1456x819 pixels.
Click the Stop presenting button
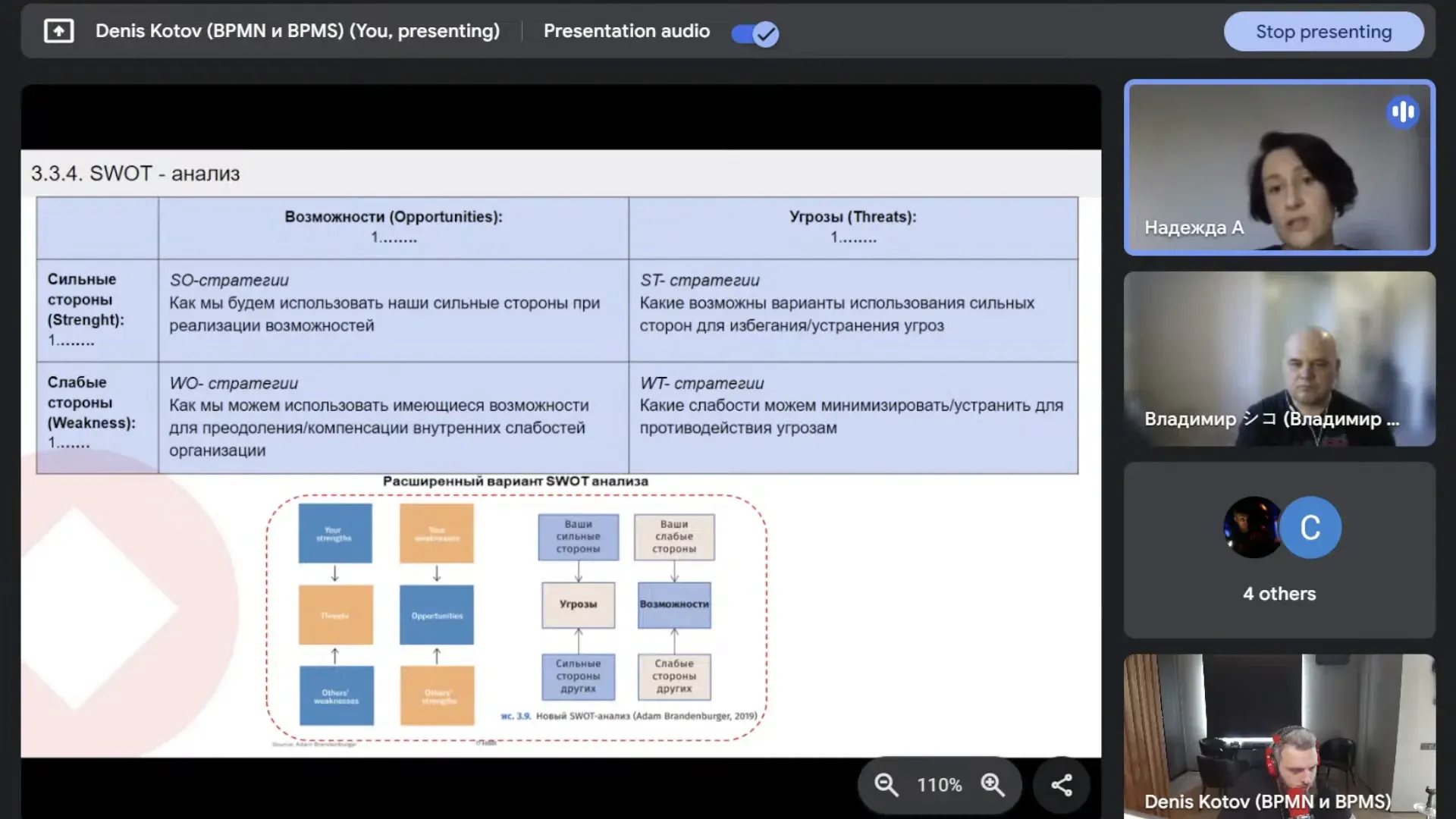click(1323, 32)
